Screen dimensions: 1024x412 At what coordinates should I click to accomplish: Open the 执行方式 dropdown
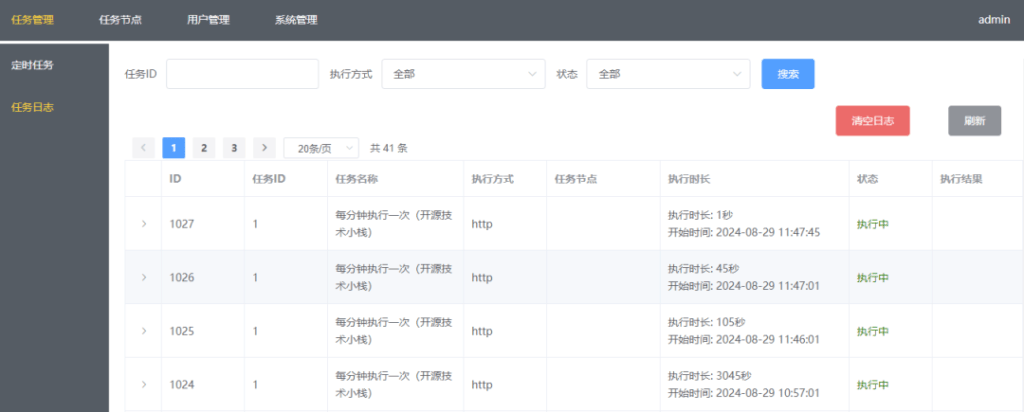[x=464, y=74]
